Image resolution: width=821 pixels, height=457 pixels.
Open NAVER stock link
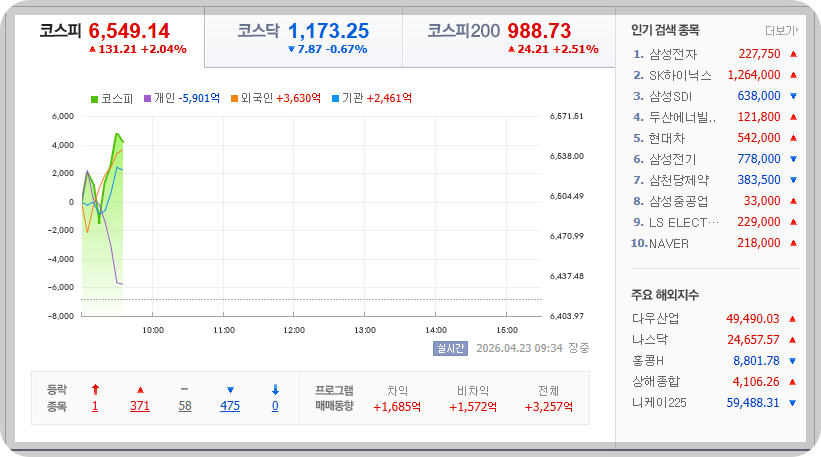coord(669,243)
